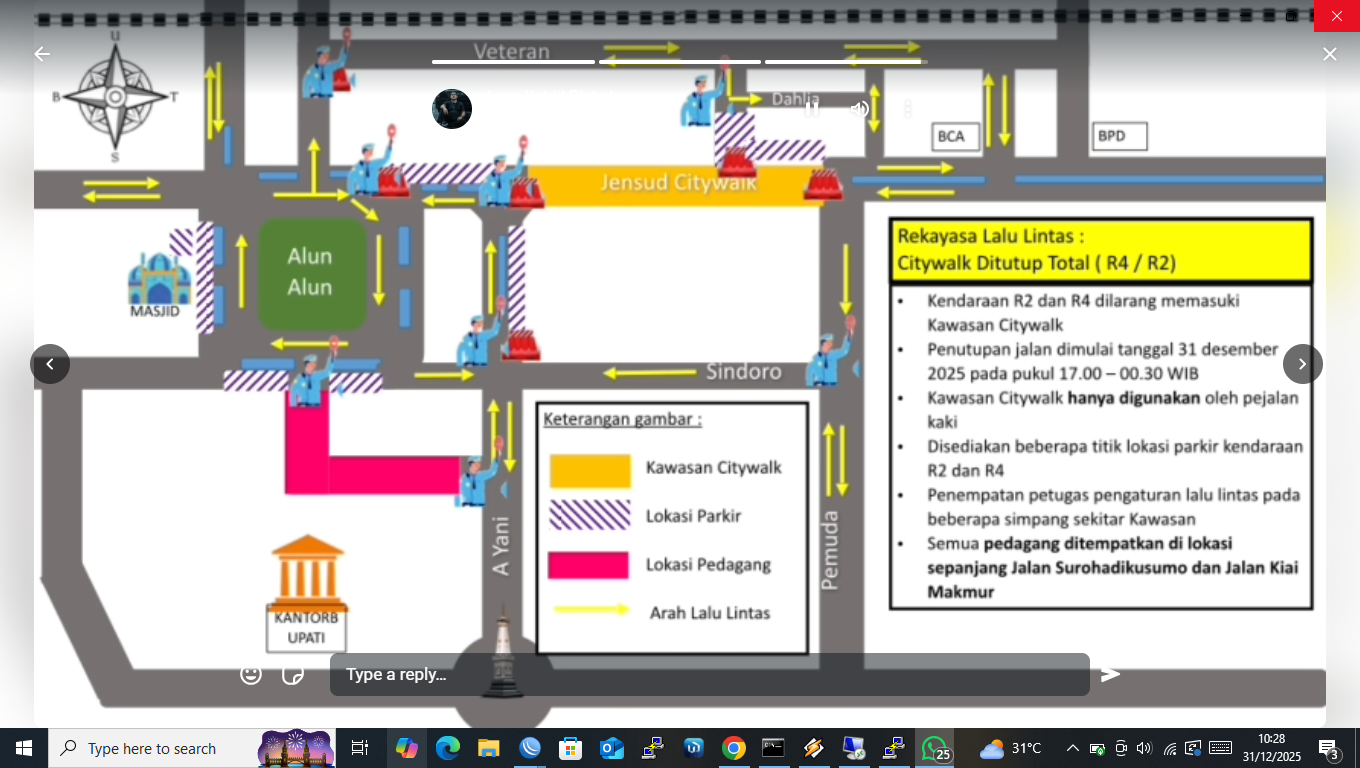Open the Windows Start menu

(x=24, y=748)
